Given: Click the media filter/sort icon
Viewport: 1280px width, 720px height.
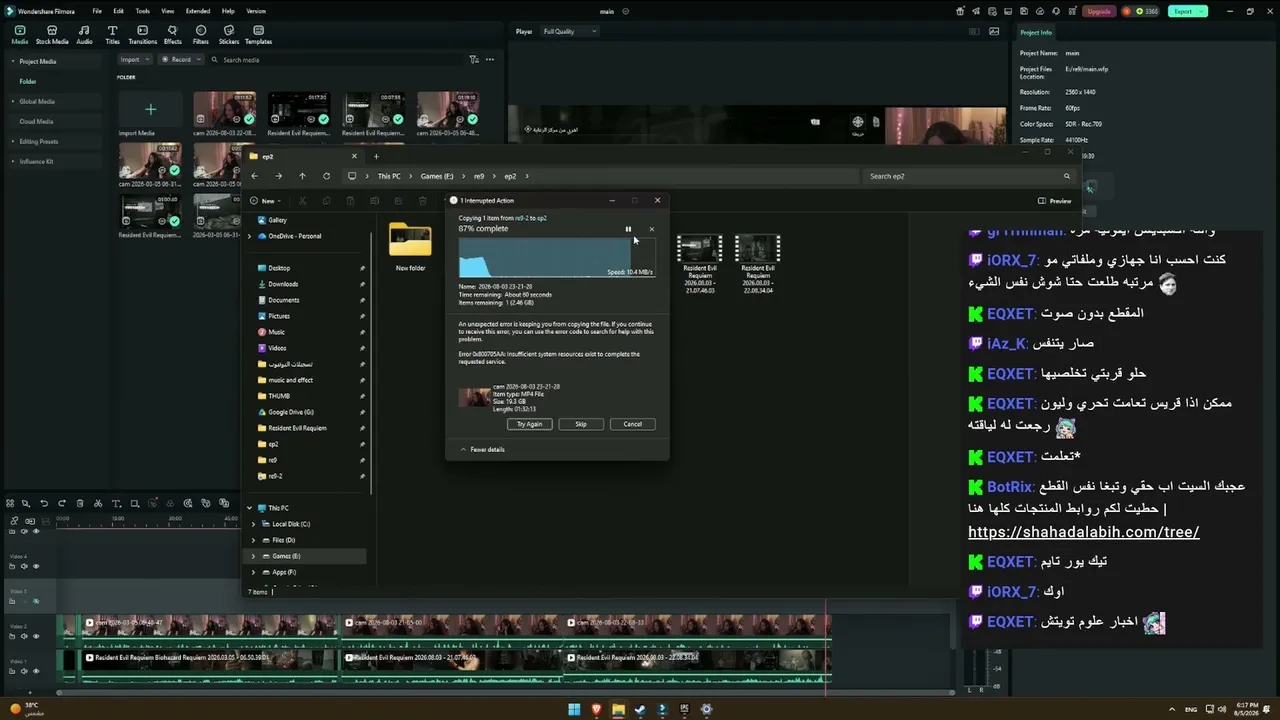Looking at the screenshot, I should pyautogui.click(x=474, y=60).
